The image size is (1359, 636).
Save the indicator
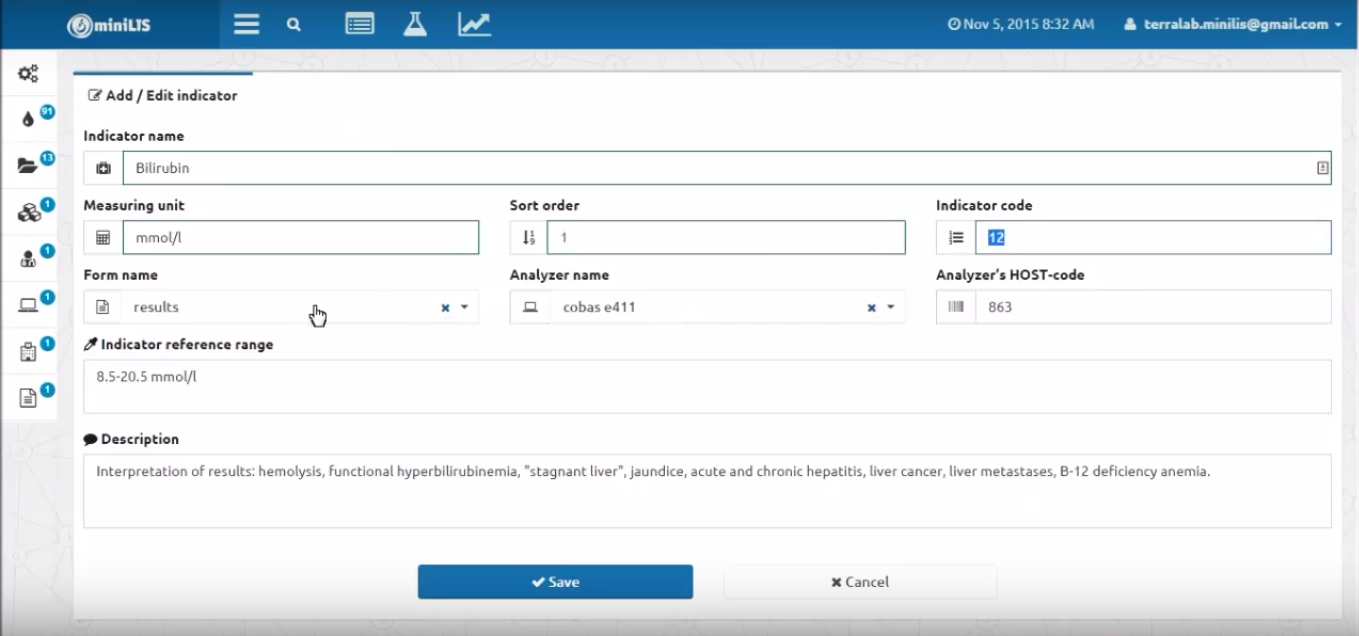pyautogui.click(x=555, y=582)
